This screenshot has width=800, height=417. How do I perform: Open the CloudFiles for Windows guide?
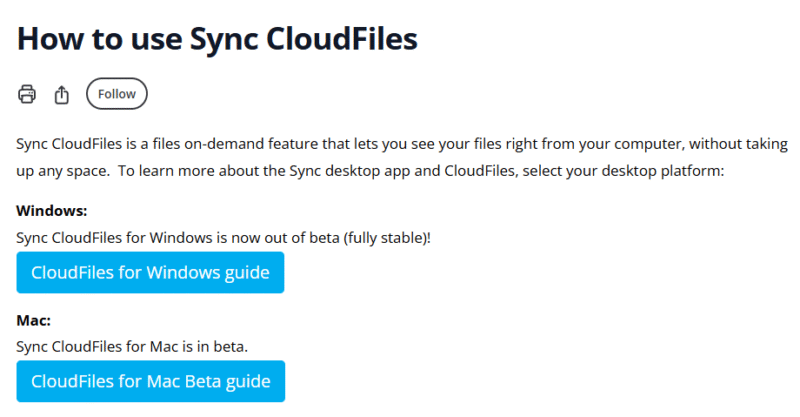click(x=150, y=273)
